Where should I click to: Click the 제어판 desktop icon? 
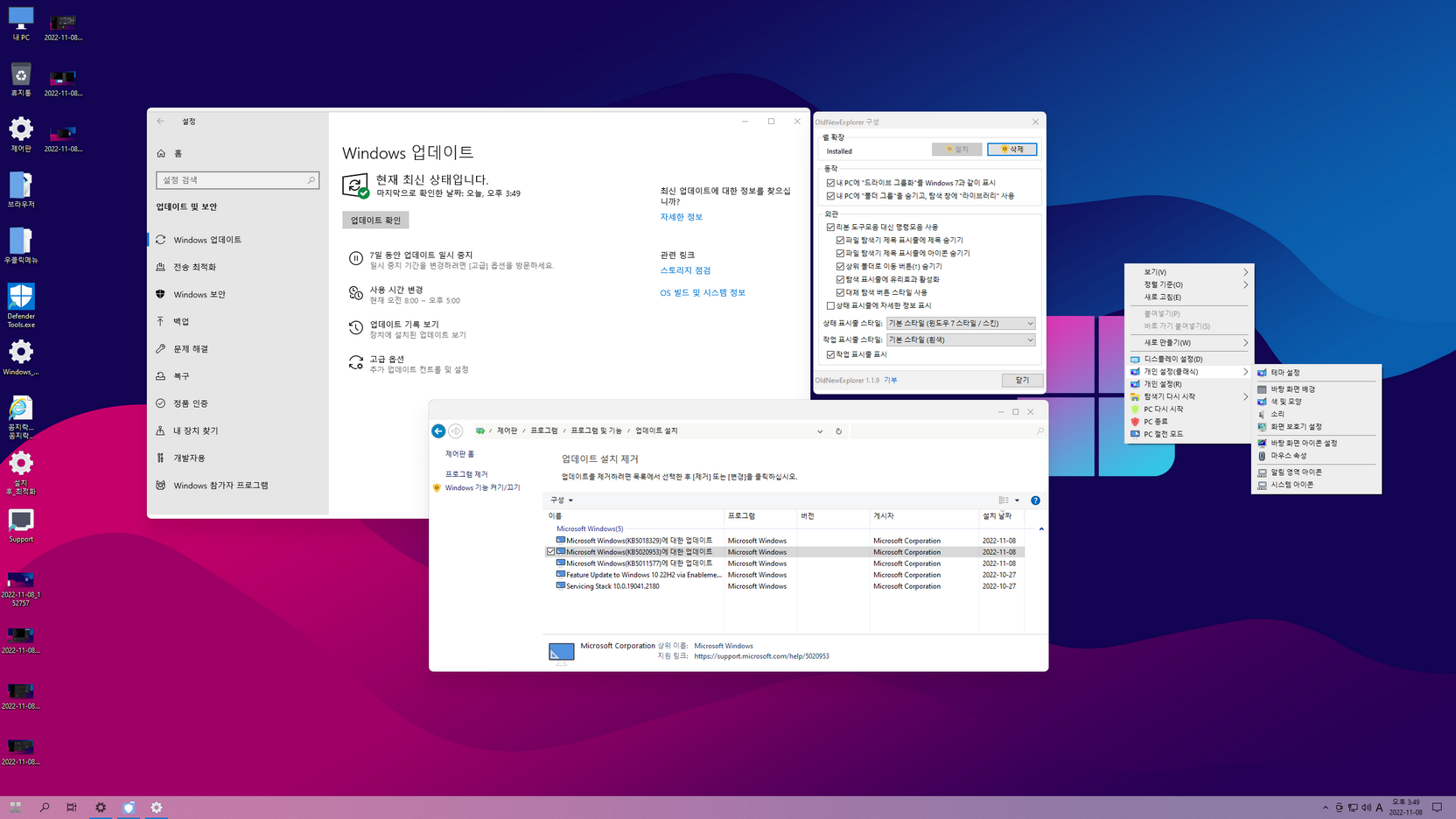point(21,134)
